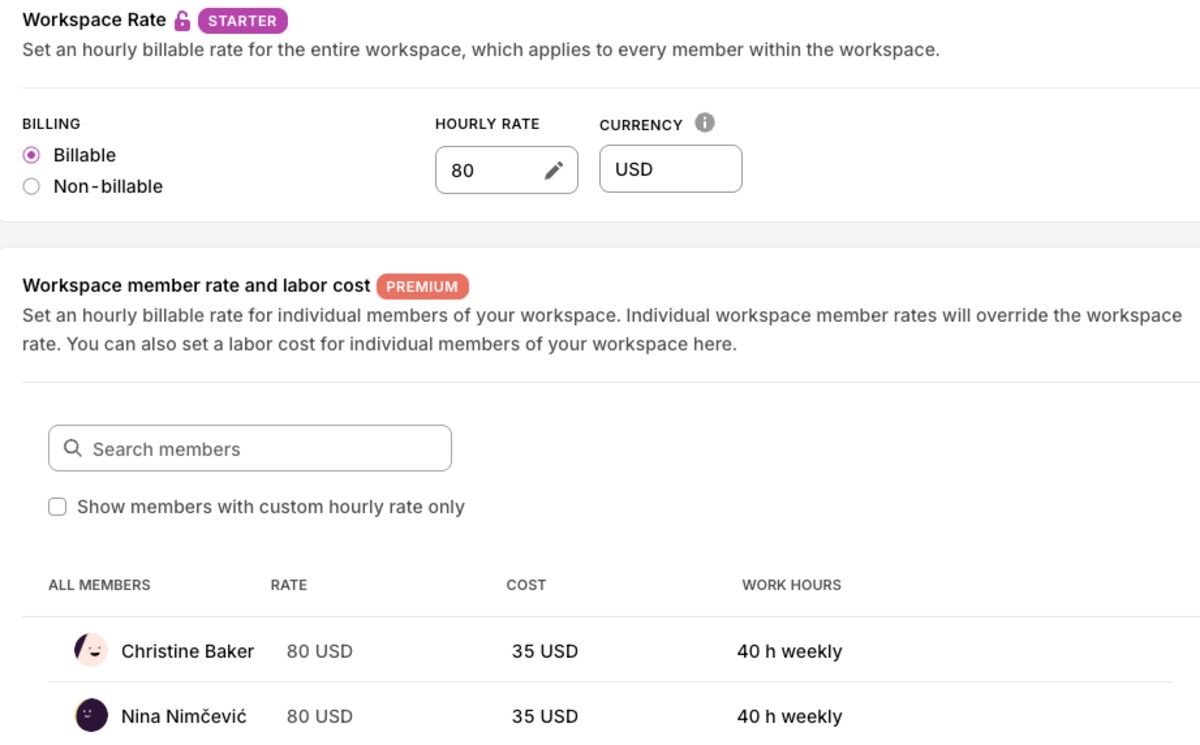The height and width of the screenshot is (745, 1200).
Task: Click the magnifying glass in search members box
Action: tap(72, 447)
